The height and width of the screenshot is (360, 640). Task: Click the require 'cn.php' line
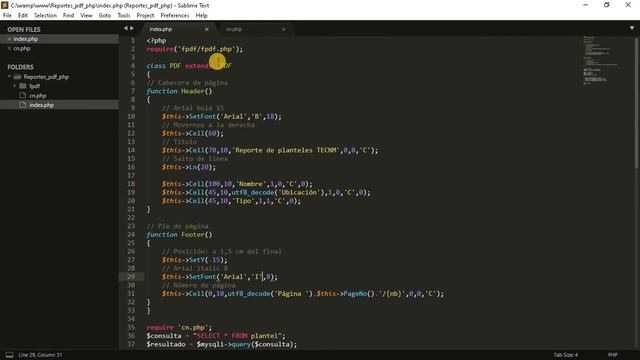click(179, 327)
